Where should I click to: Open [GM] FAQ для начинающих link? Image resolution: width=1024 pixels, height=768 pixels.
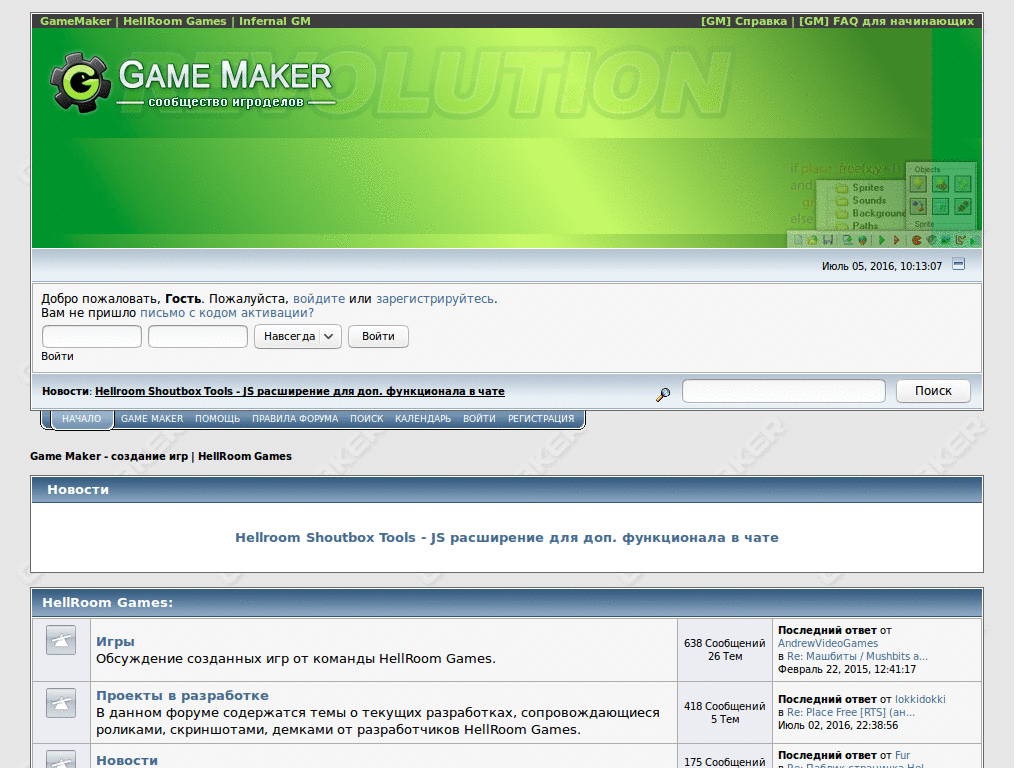886,21
